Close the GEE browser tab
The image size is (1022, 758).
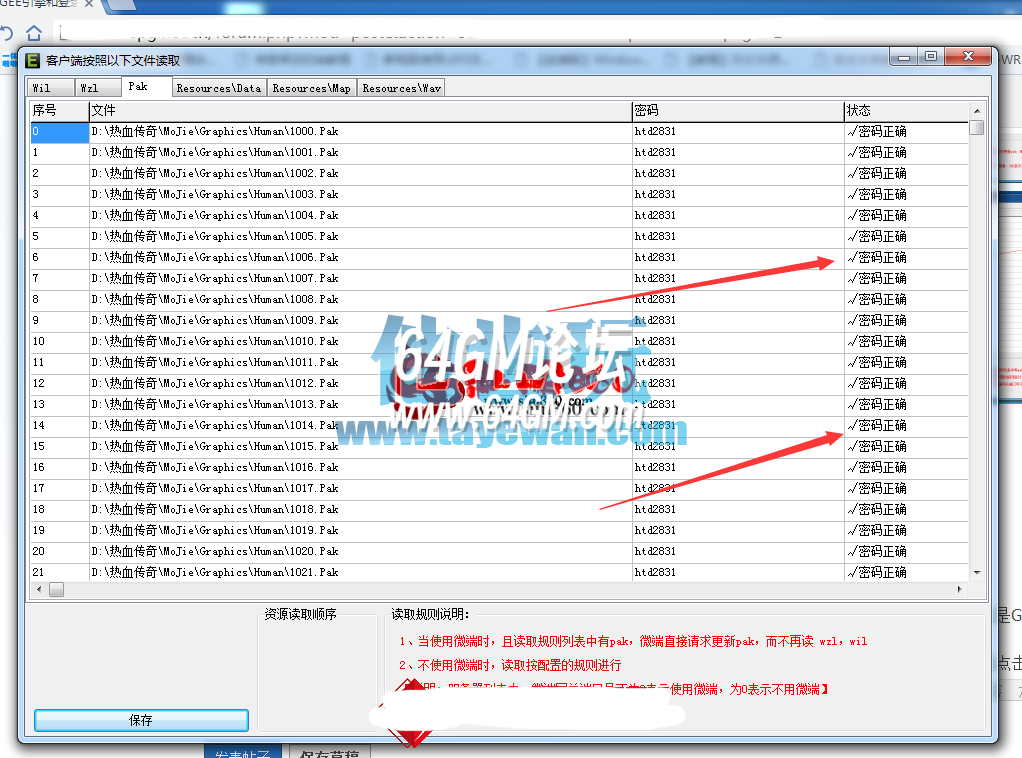coord(89,4)
